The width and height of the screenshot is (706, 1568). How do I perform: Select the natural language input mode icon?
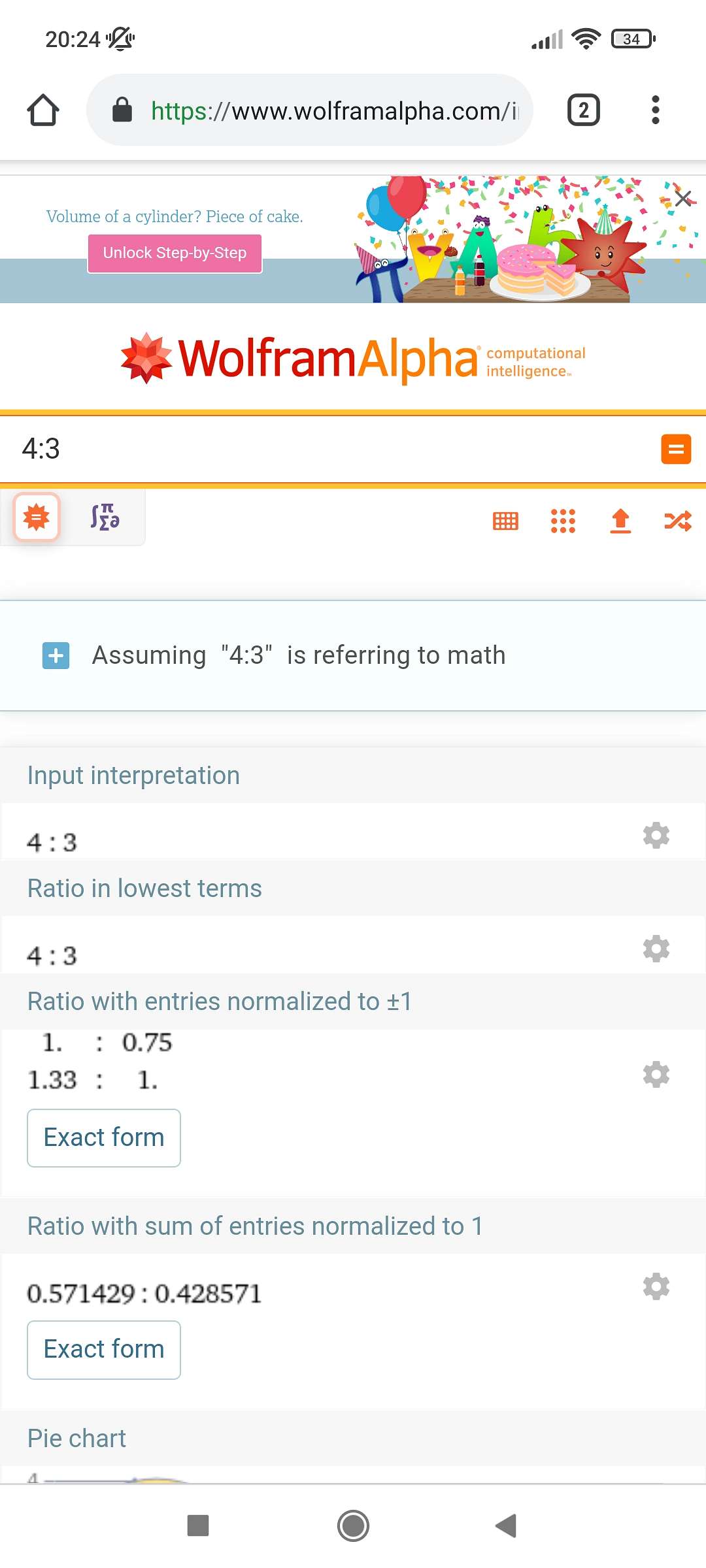click(37, 517)
